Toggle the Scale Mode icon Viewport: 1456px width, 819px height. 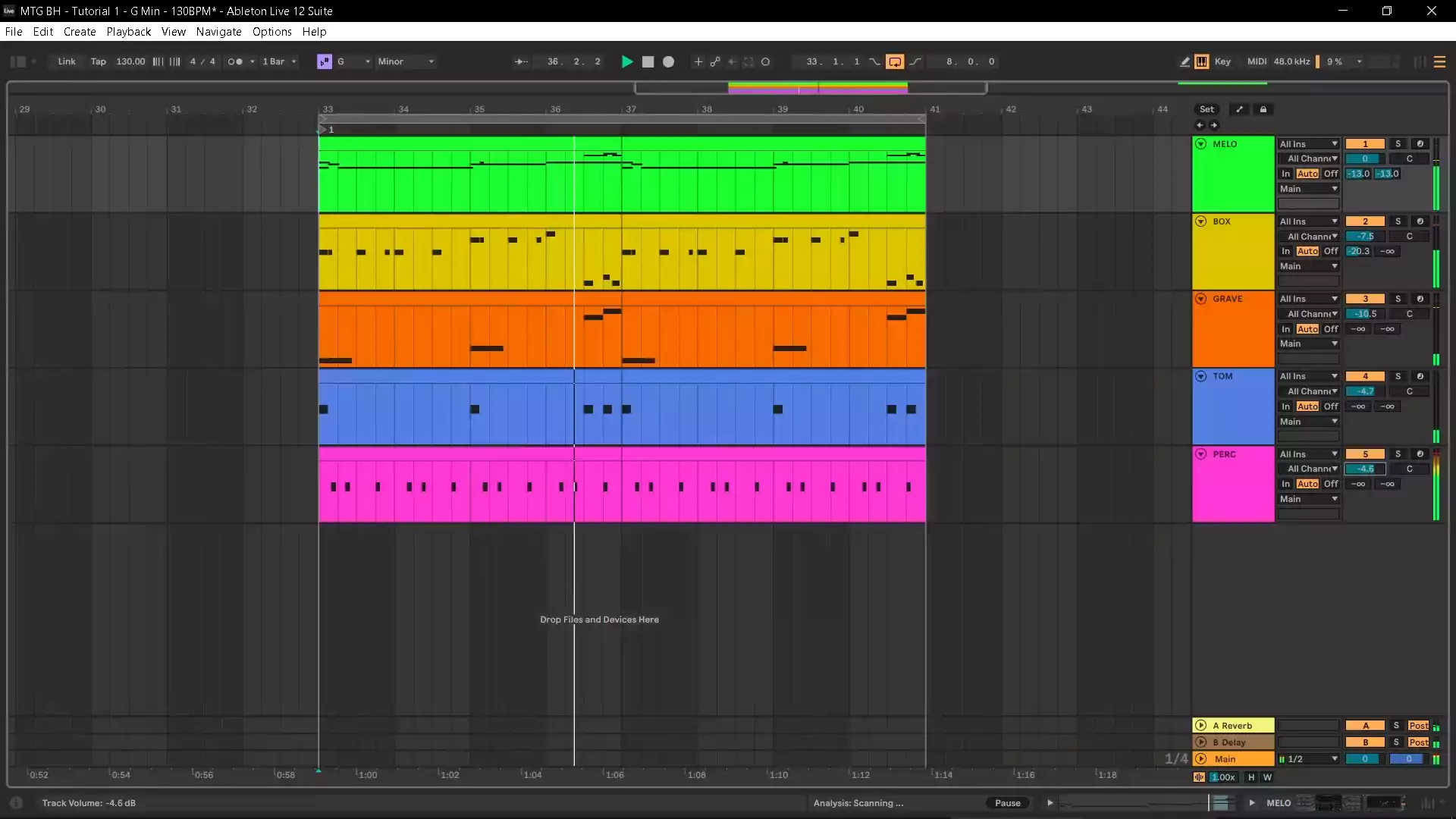[x=325, y=61]
